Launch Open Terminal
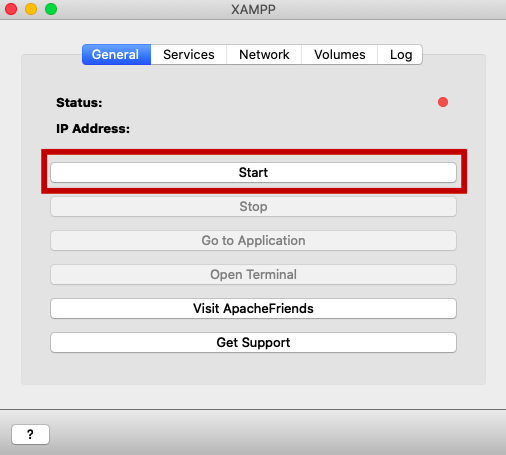The image size is (506, 455). point(253,274)
